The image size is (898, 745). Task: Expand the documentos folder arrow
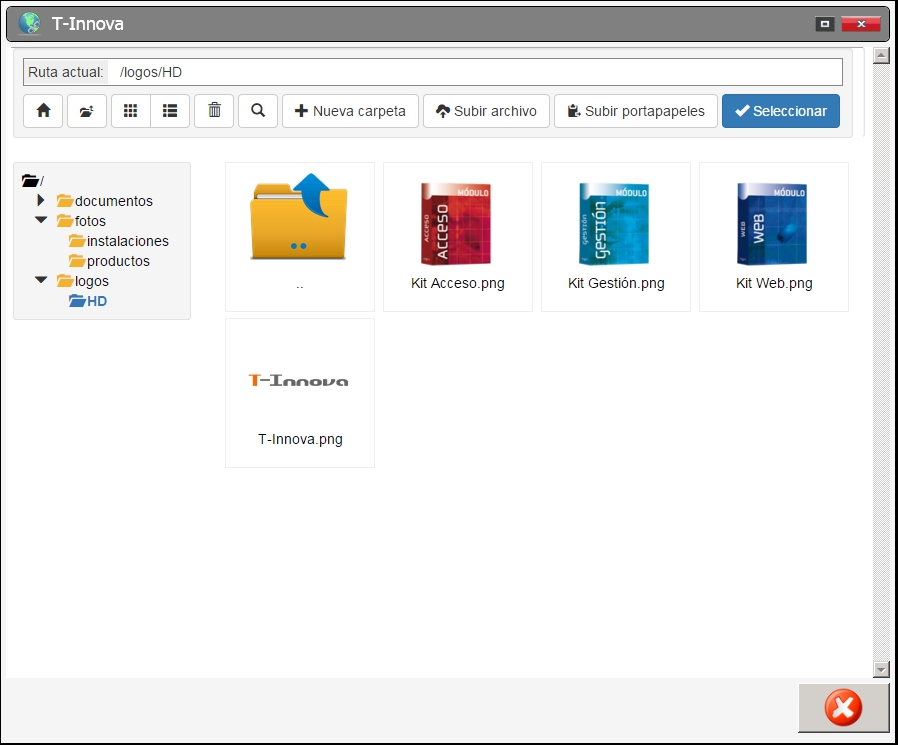(41, 200)
